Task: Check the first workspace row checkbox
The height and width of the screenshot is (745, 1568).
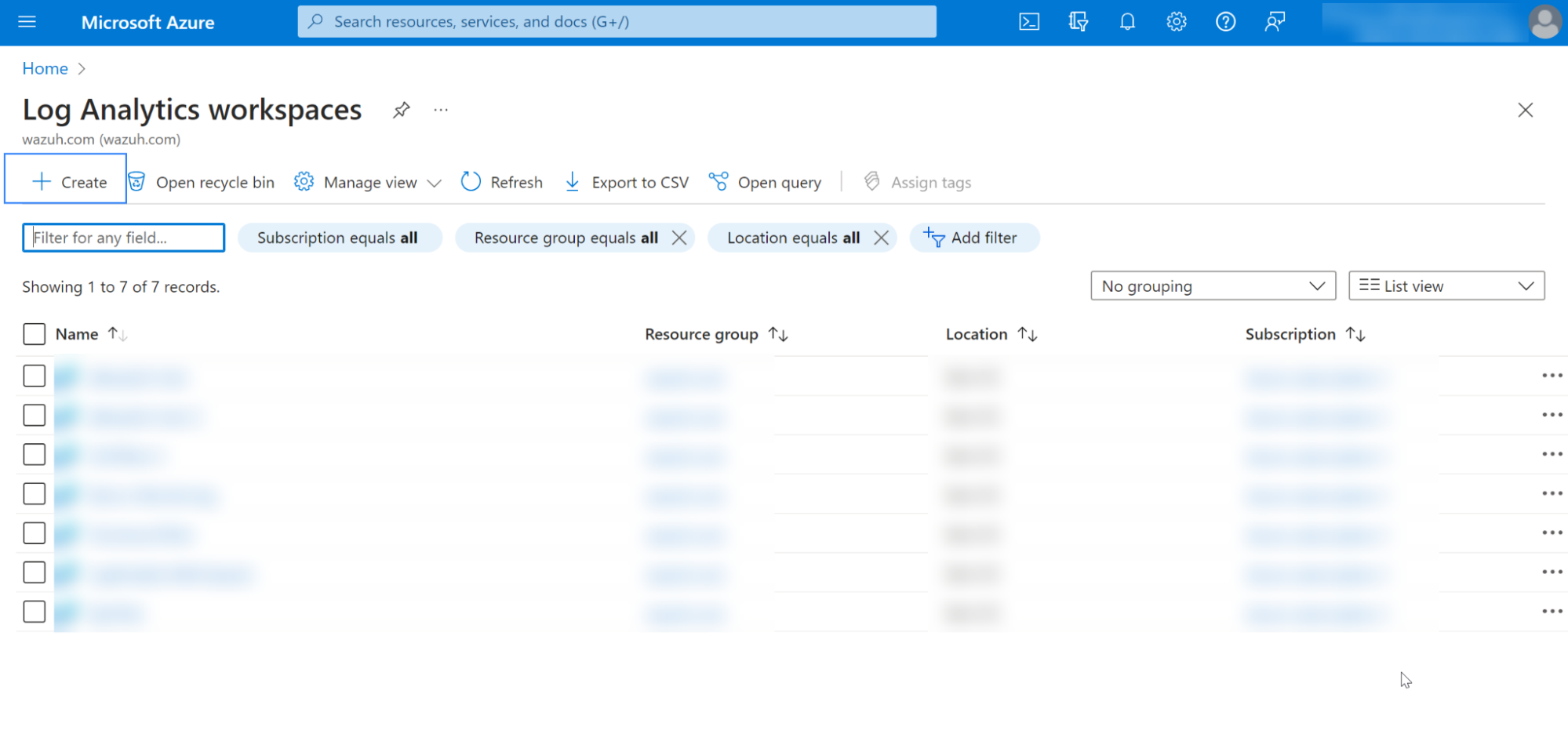Action: 35,376
